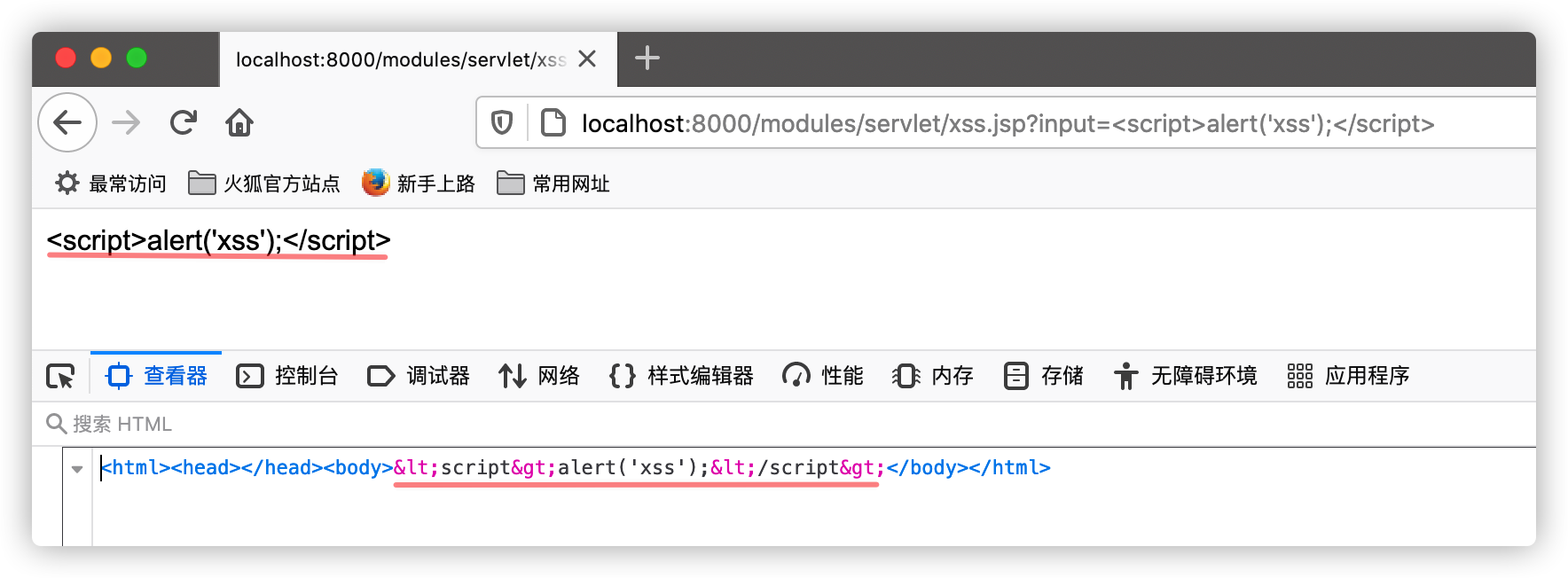Viewport: 1568px width, 578px height.
Task: Open a new browser tab
Action: 647,59
